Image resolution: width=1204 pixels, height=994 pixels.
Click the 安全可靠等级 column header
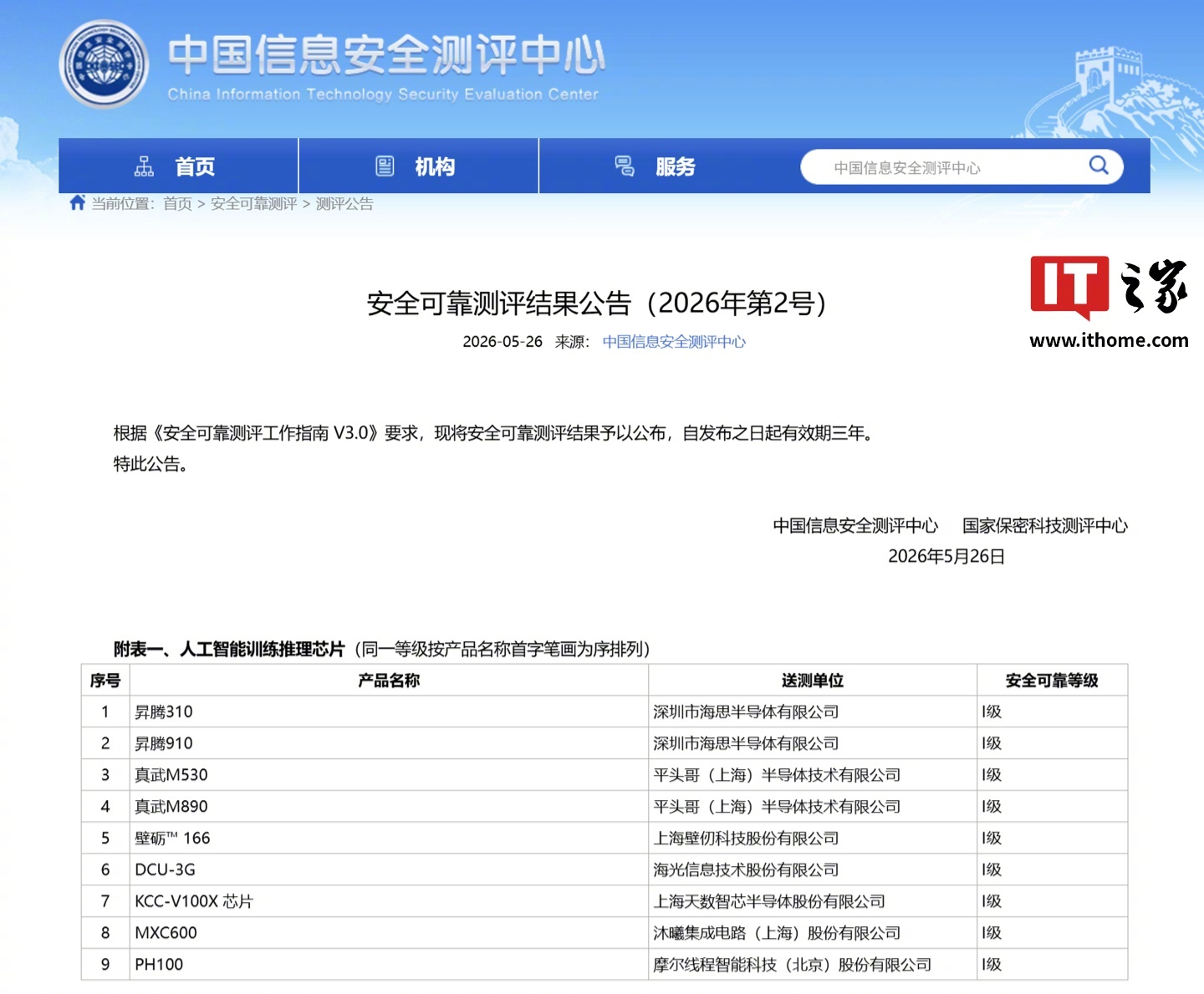pos(1052,681)
